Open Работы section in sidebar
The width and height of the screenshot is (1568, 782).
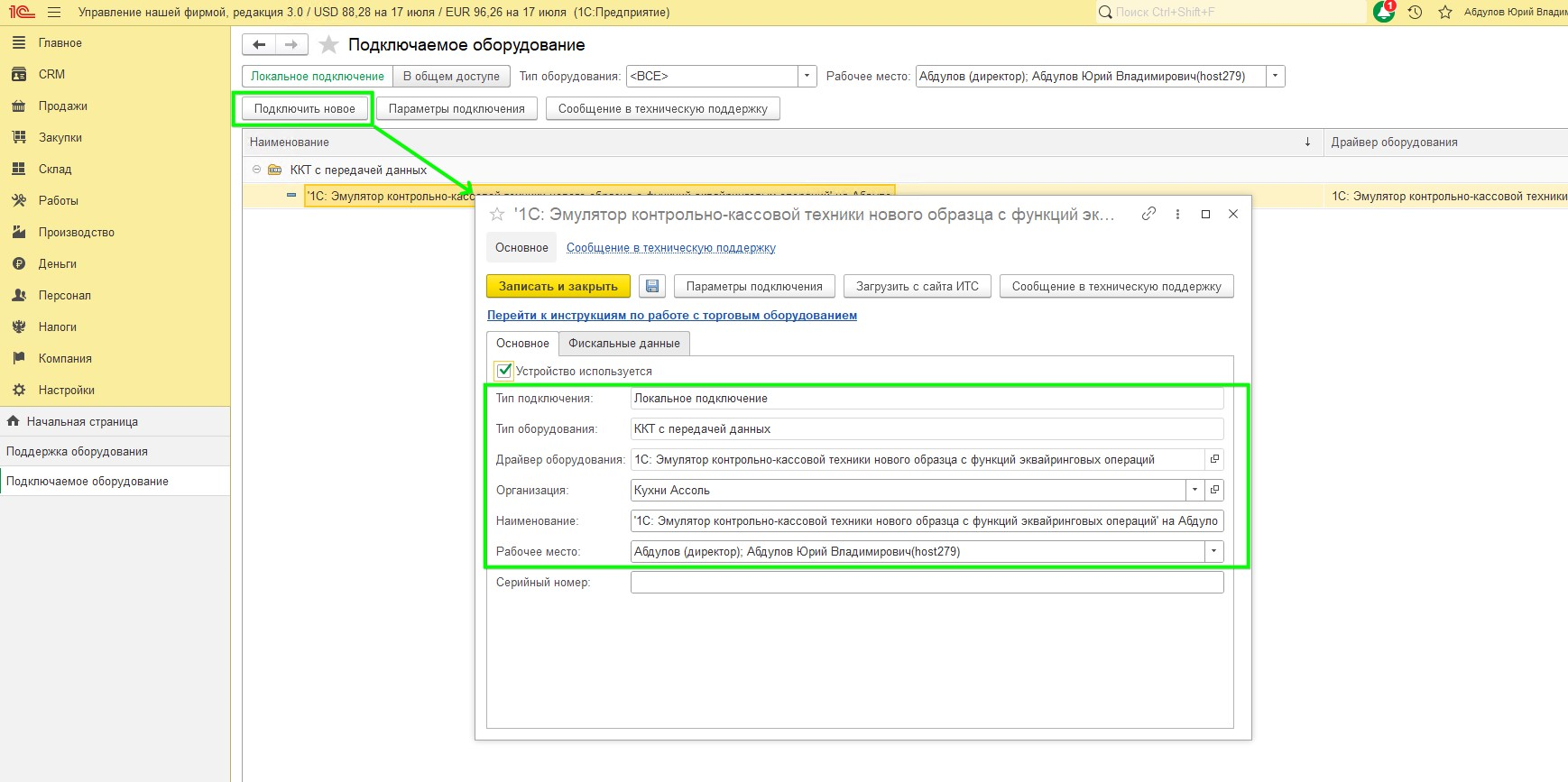58,200
